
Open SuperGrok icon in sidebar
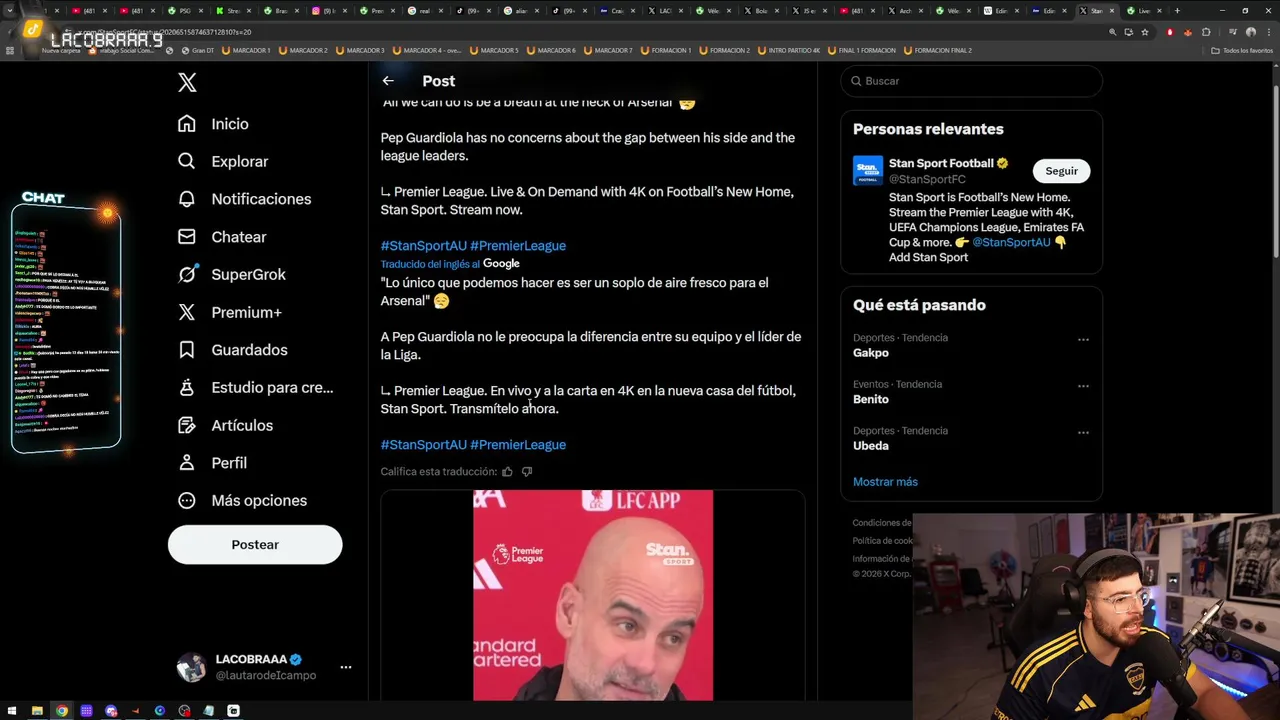[187, 274]
